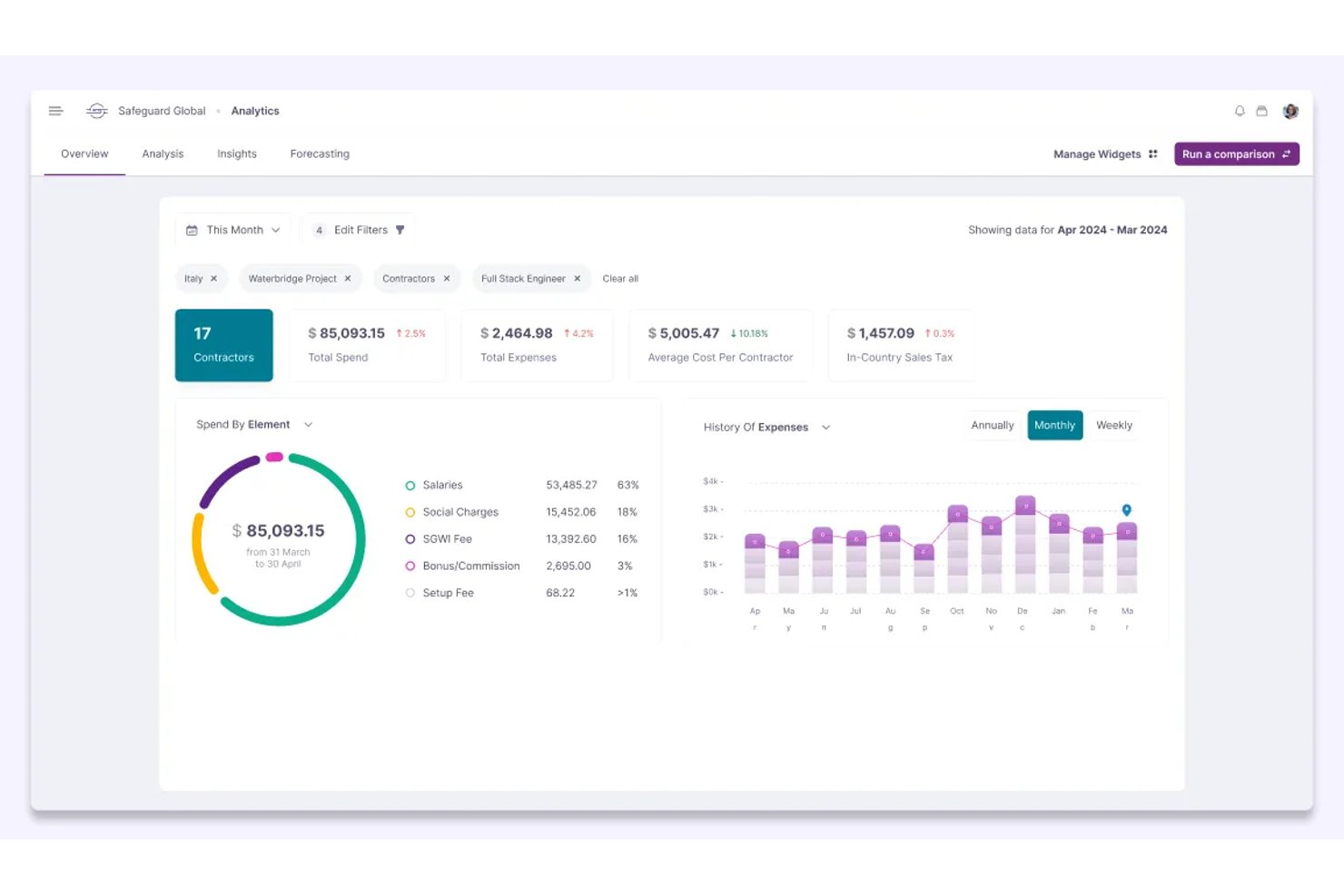Click the Salaries amount 53,485.27
This screenshot has height=896, width=1344.
(x=571, y=486)
